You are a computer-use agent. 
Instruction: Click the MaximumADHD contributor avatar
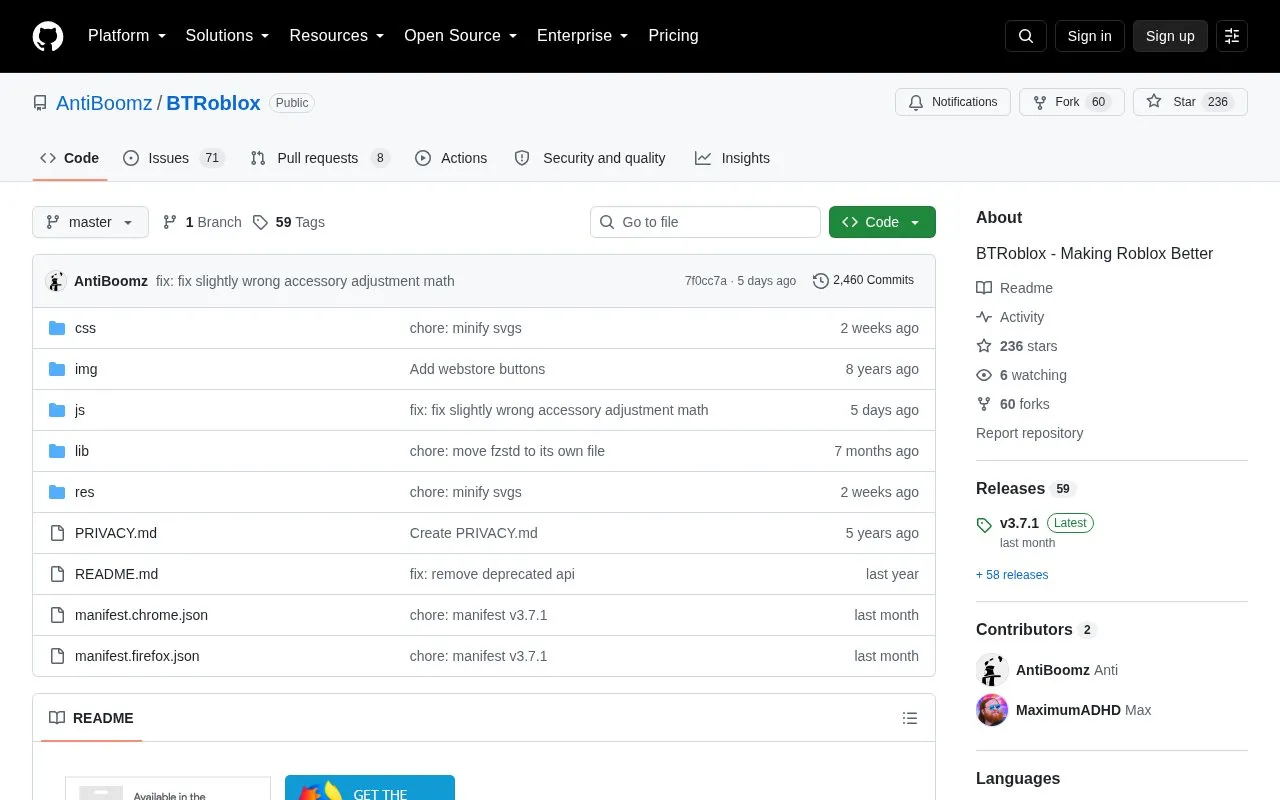pyautogui.click(x=992, y=710)
